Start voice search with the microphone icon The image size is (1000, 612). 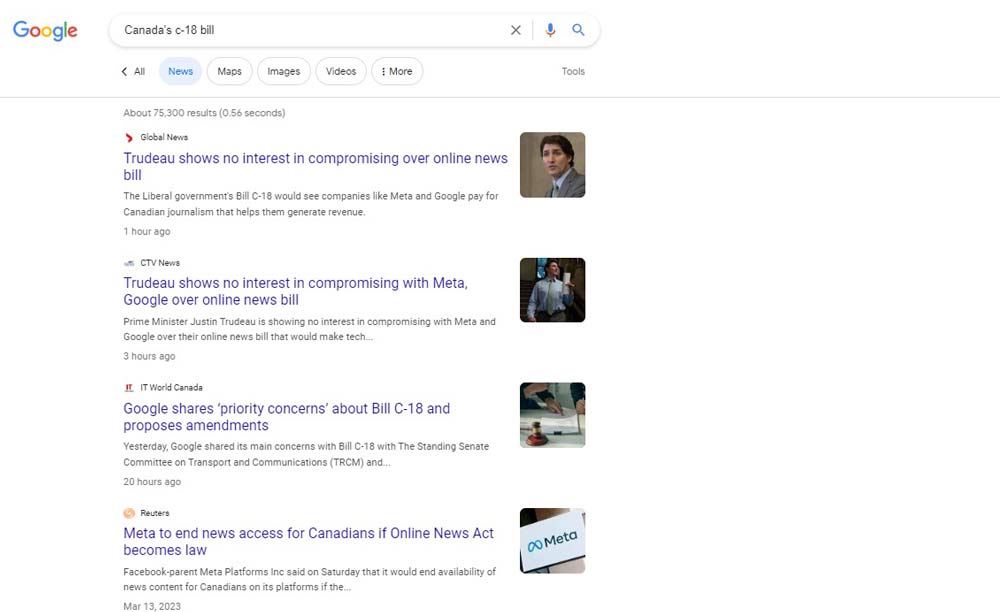pos(550,30)
